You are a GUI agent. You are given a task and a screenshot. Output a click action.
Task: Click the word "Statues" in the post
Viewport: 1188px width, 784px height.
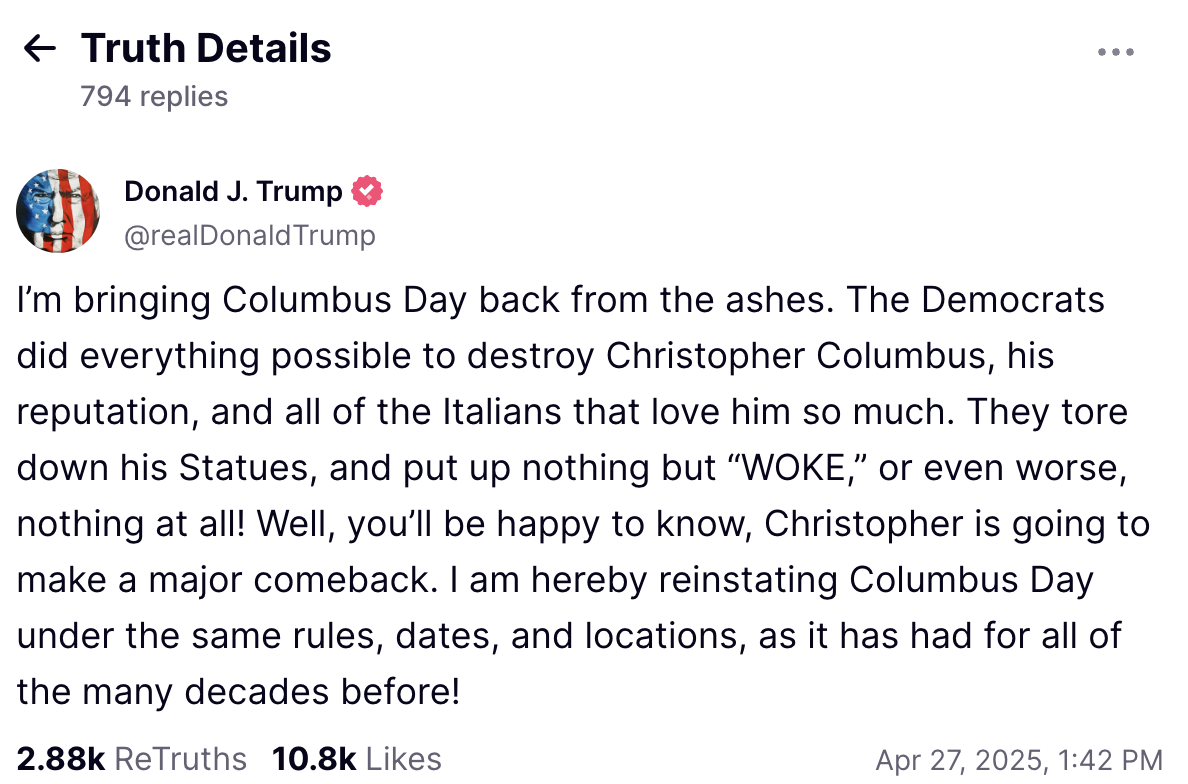(242, 468)
